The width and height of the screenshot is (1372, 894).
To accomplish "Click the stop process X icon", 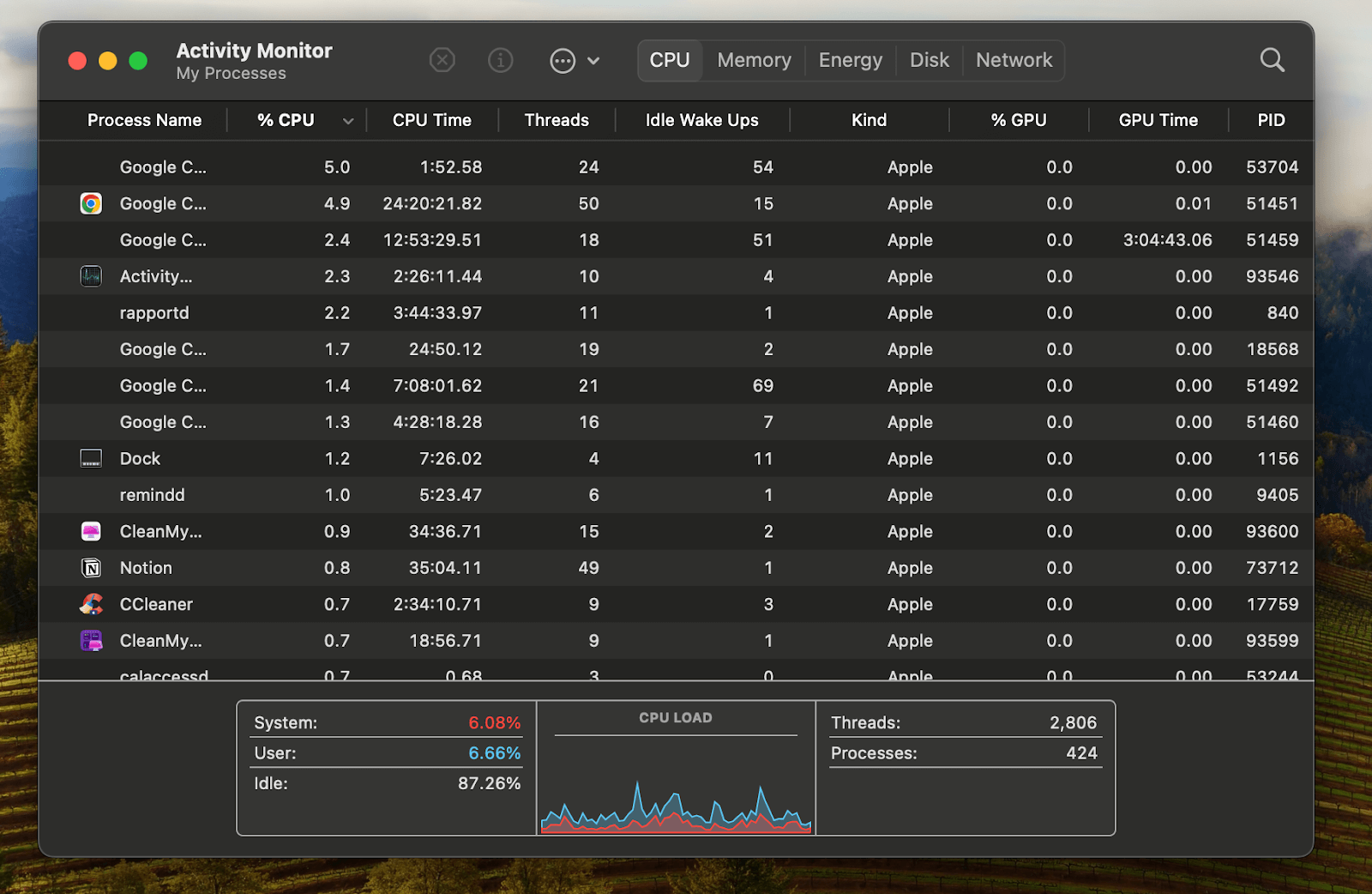I will [x=442, y=60].
